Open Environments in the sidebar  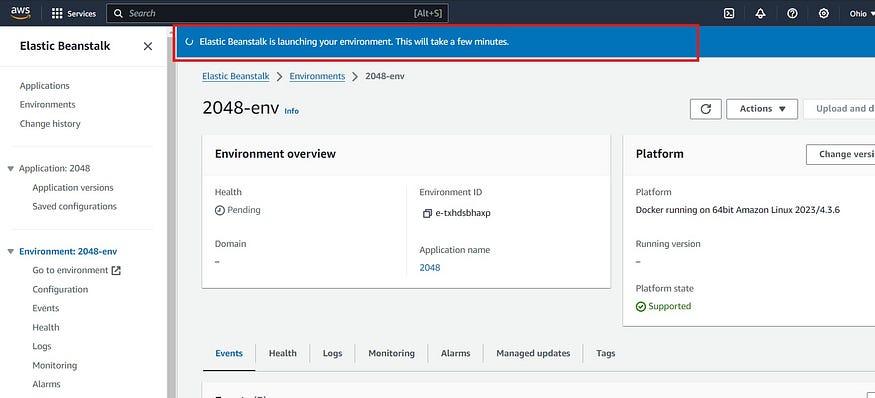pos(47,105)
